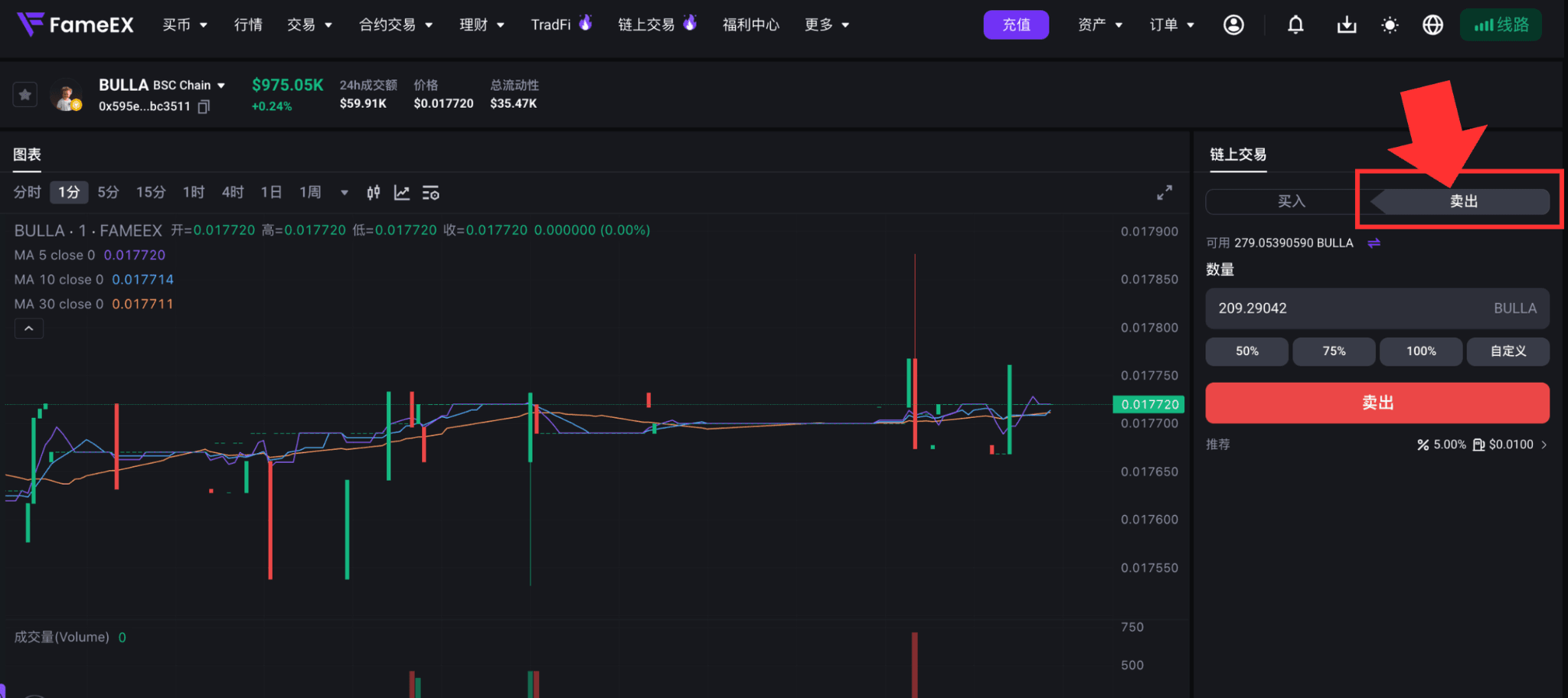Select the 4时 timeframe
This screenshot has height=698, width=1568.
[x=233, y=192]
